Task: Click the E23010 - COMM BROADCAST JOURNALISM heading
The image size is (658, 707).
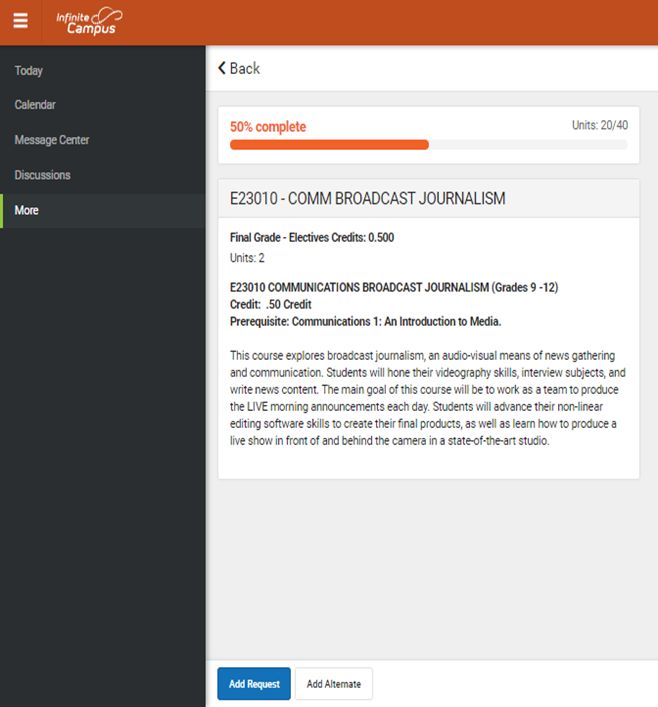Action: 368,198
